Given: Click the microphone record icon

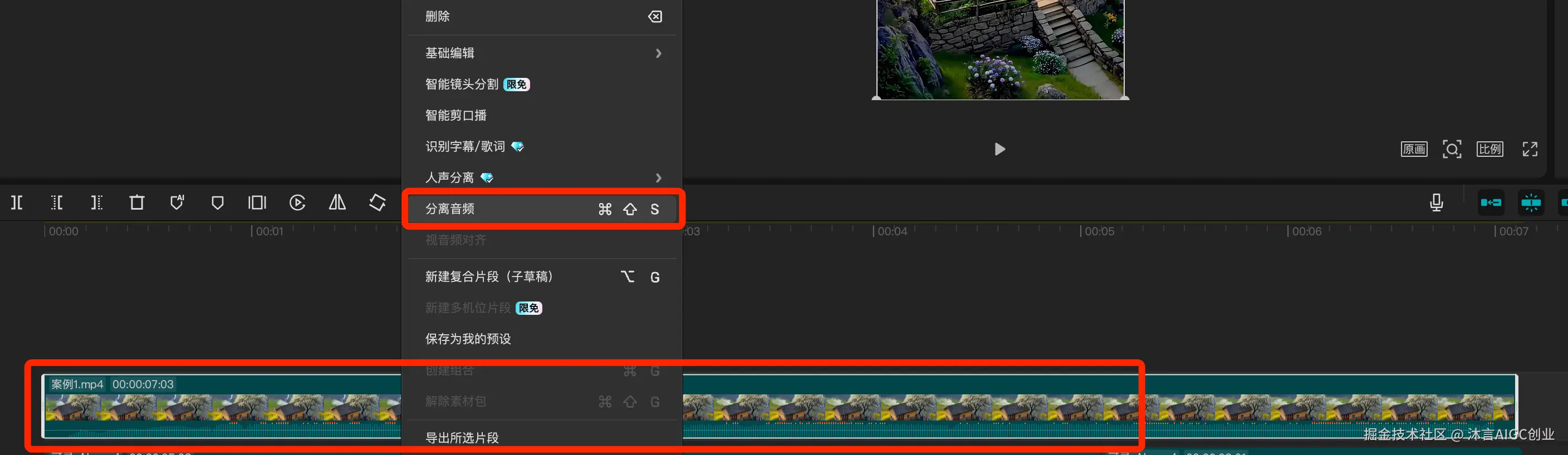Looking at the screenshot, I should 1437,202.
